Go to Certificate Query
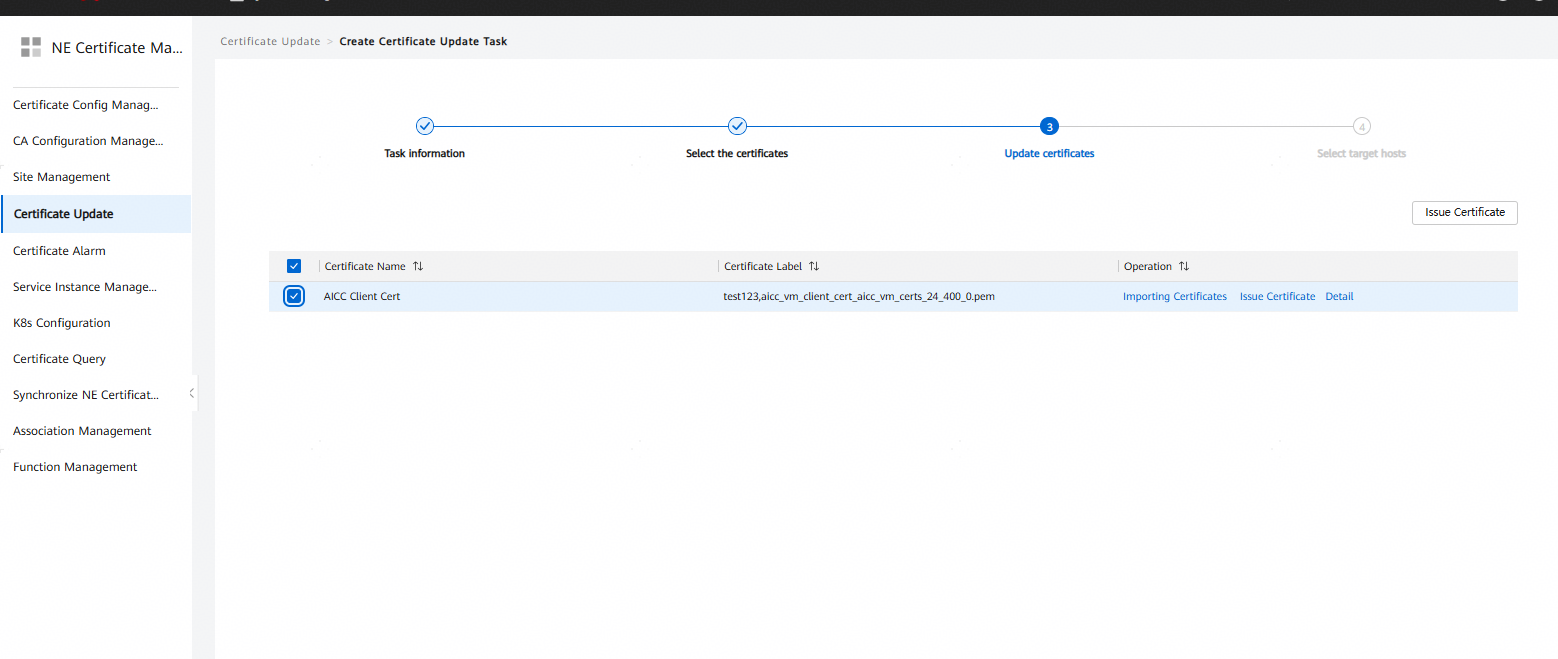 coord(59,359)
